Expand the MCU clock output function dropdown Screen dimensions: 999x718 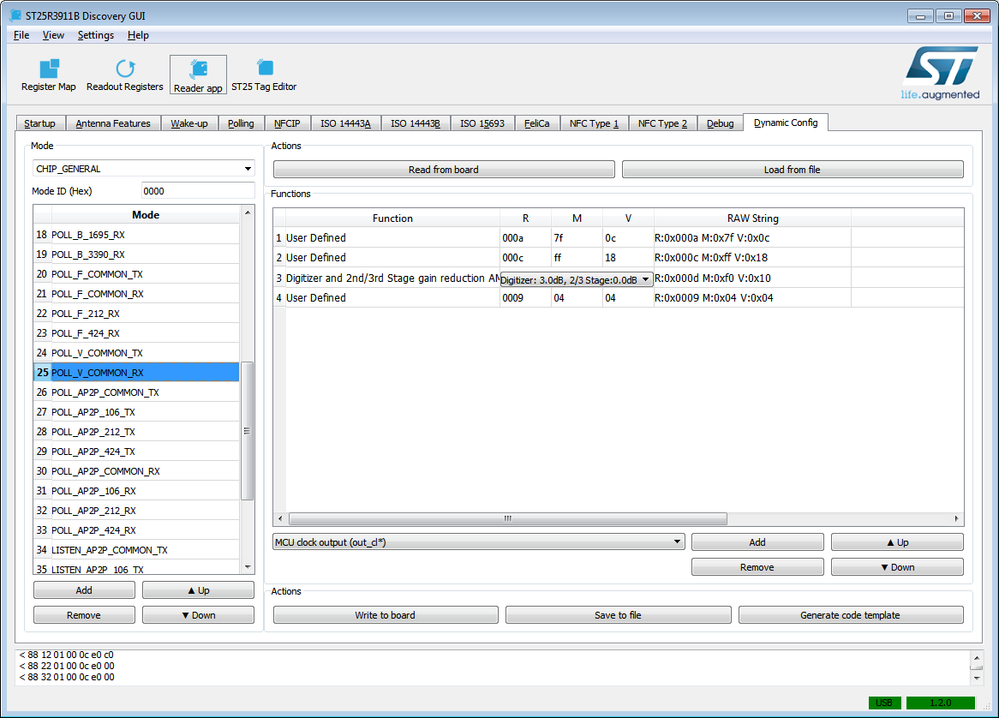tap(478, 542)
